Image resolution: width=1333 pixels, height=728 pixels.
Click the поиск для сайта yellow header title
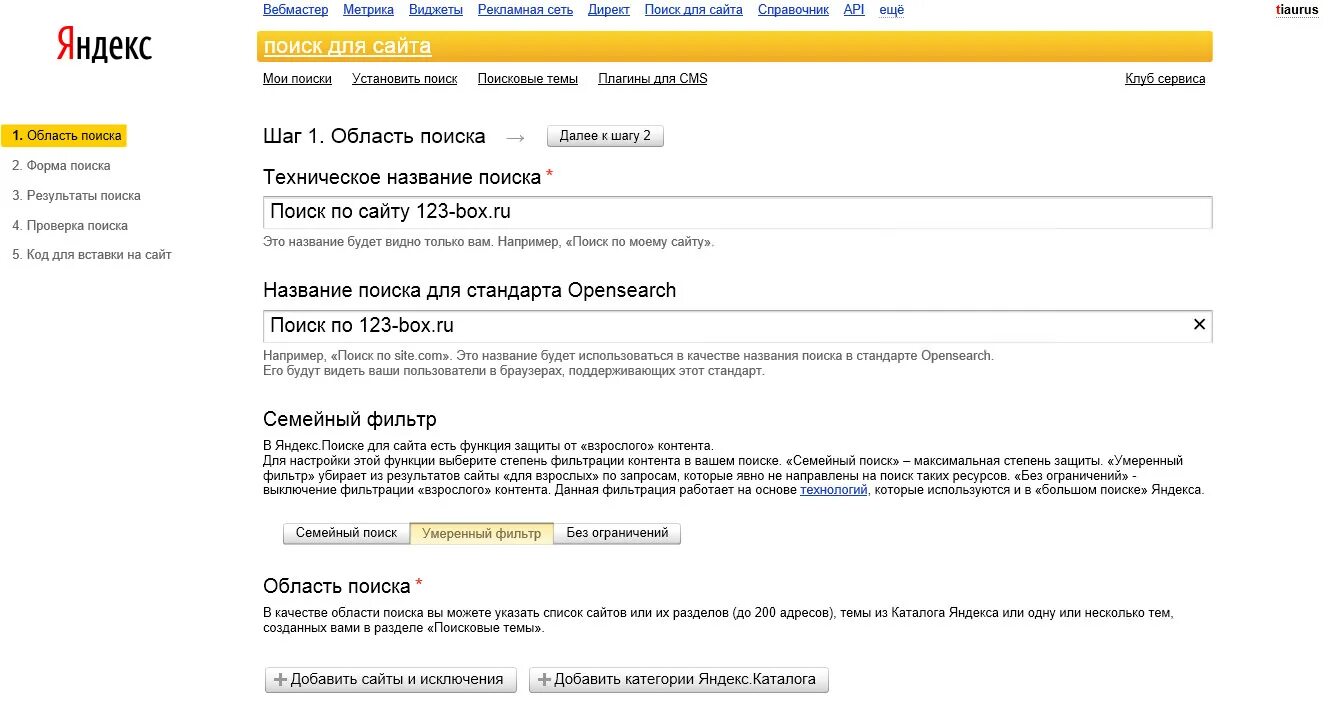[x=348, y=46]
